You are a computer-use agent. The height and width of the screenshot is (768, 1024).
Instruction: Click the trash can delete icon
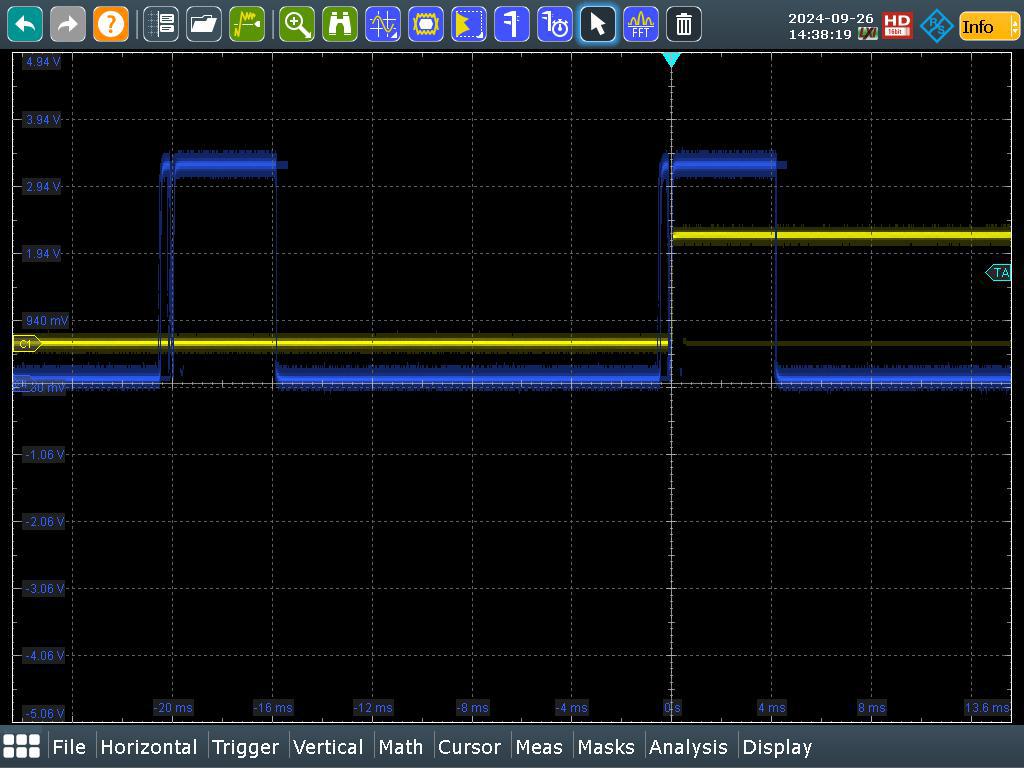[x=683, y=24]
